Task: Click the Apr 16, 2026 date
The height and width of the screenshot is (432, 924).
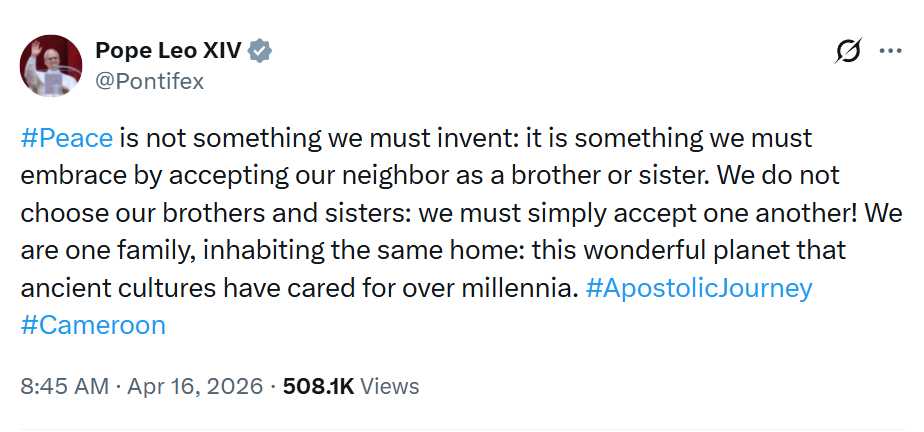Action: (x=194, y=386)
